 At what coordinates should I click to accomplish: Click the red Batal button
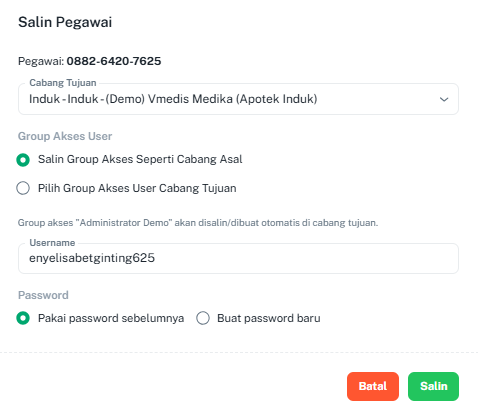[x=373, y=386]
